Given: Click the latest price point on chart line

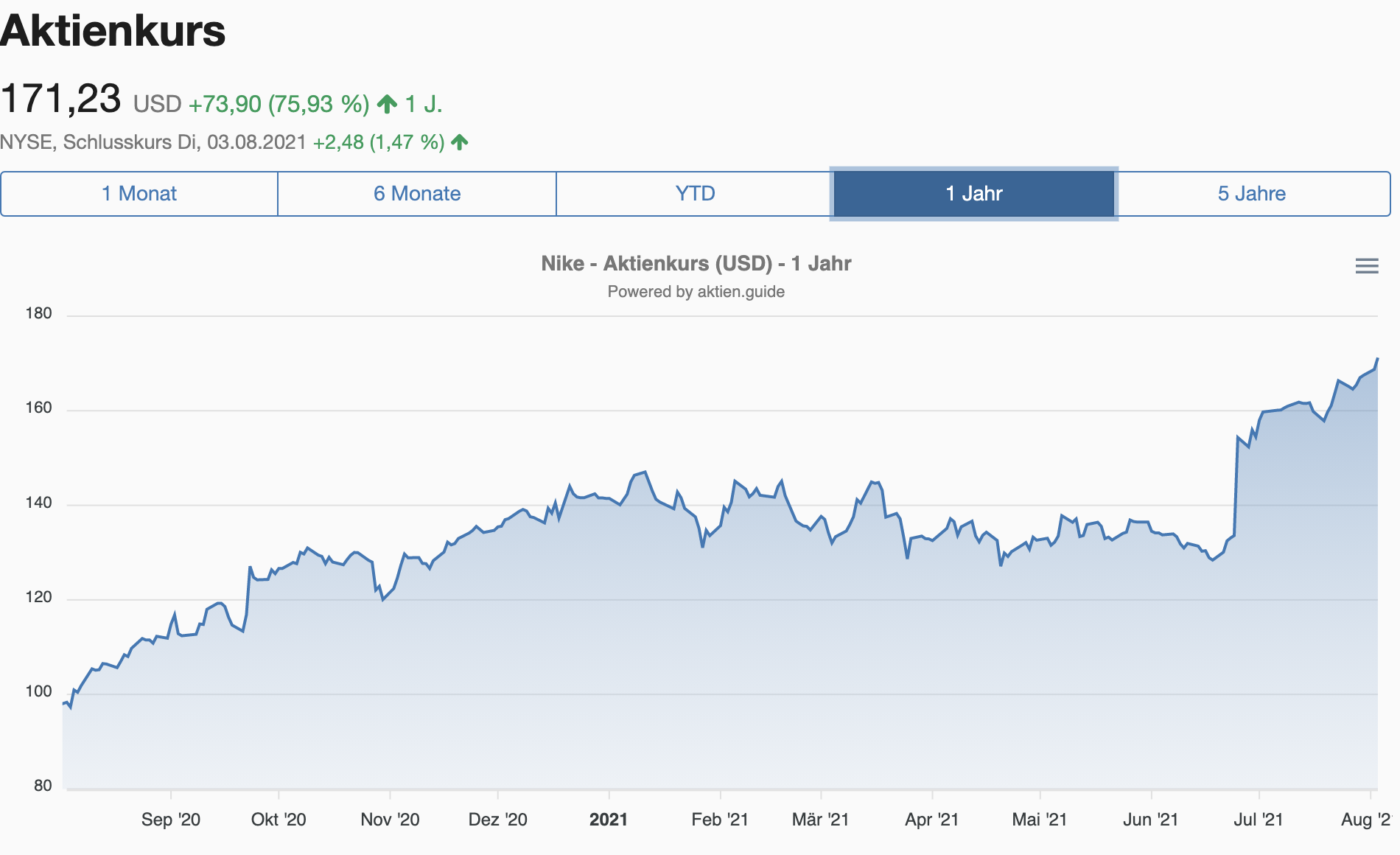Looking at the screenshot, I should click(1377, 359).
